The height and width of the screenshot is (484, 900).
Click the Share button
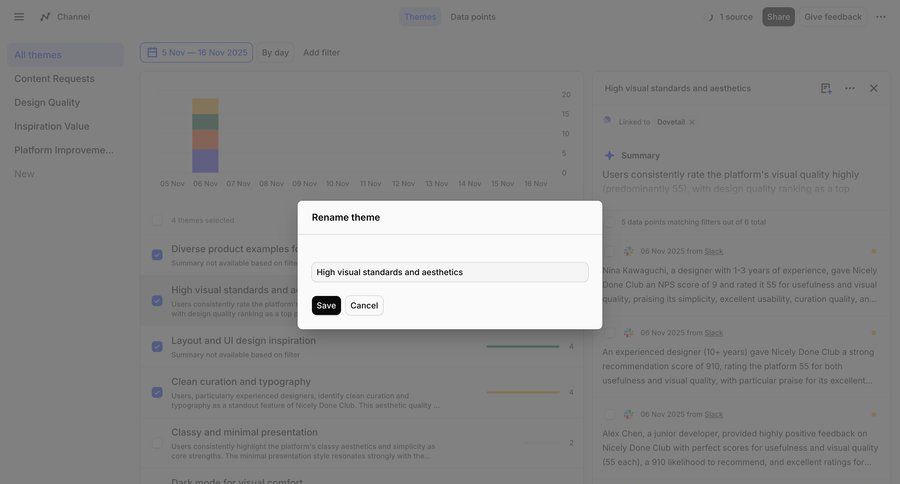[778, 17]
